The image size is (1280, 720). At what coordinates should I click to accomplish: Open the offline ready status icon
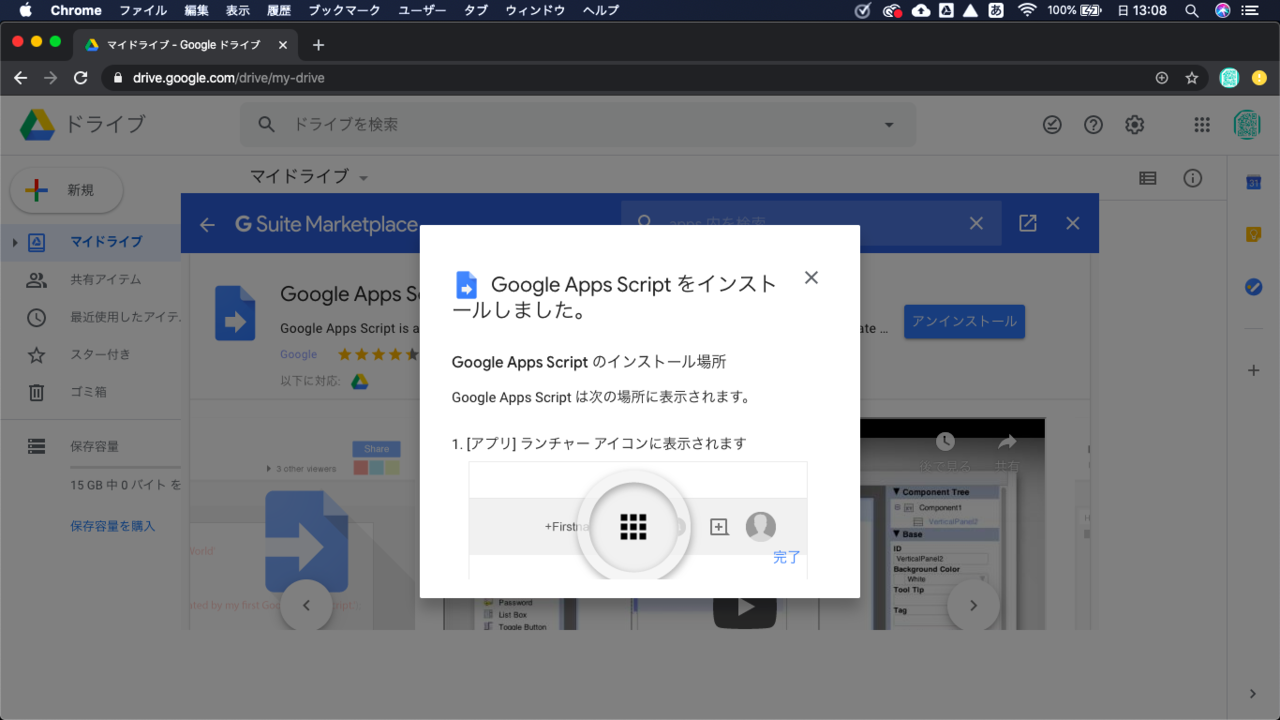[1052, 124]
